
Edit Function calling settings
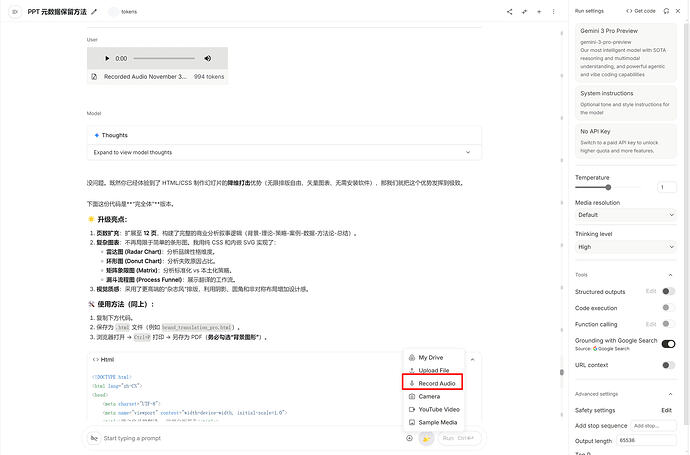coord(651,324)
